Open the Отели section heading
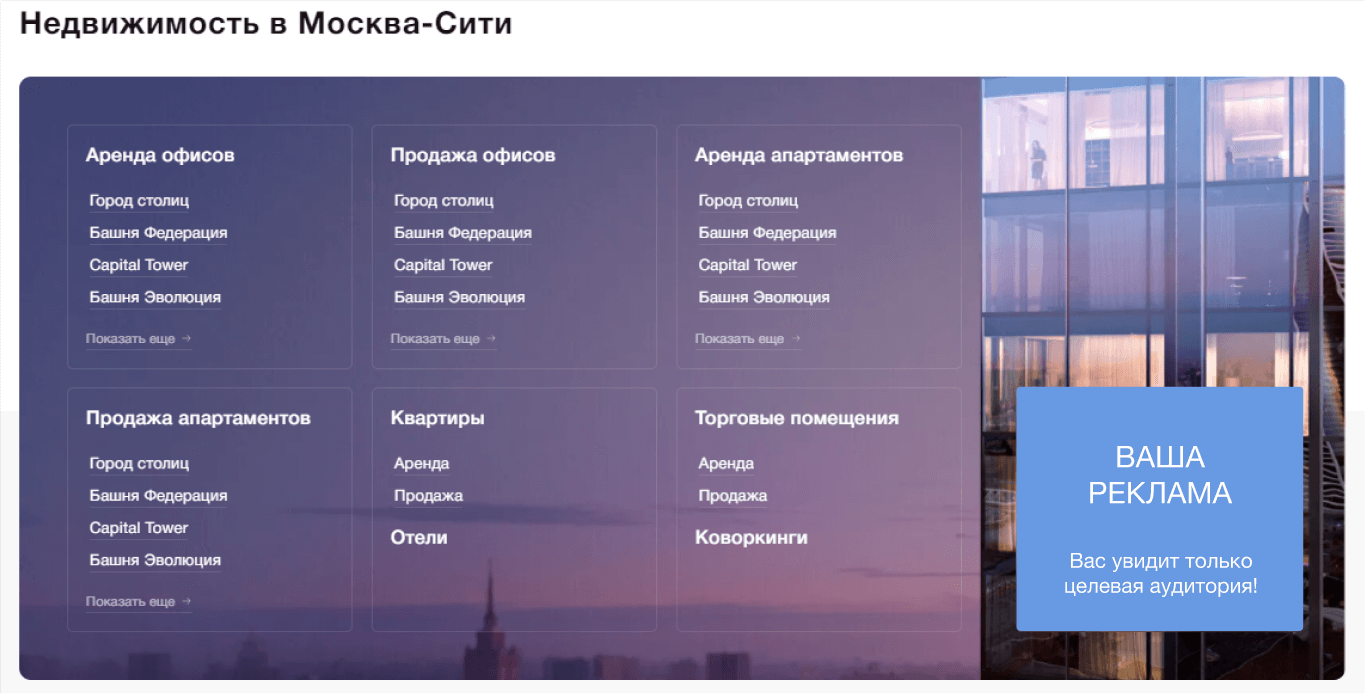 coord(419,538)
